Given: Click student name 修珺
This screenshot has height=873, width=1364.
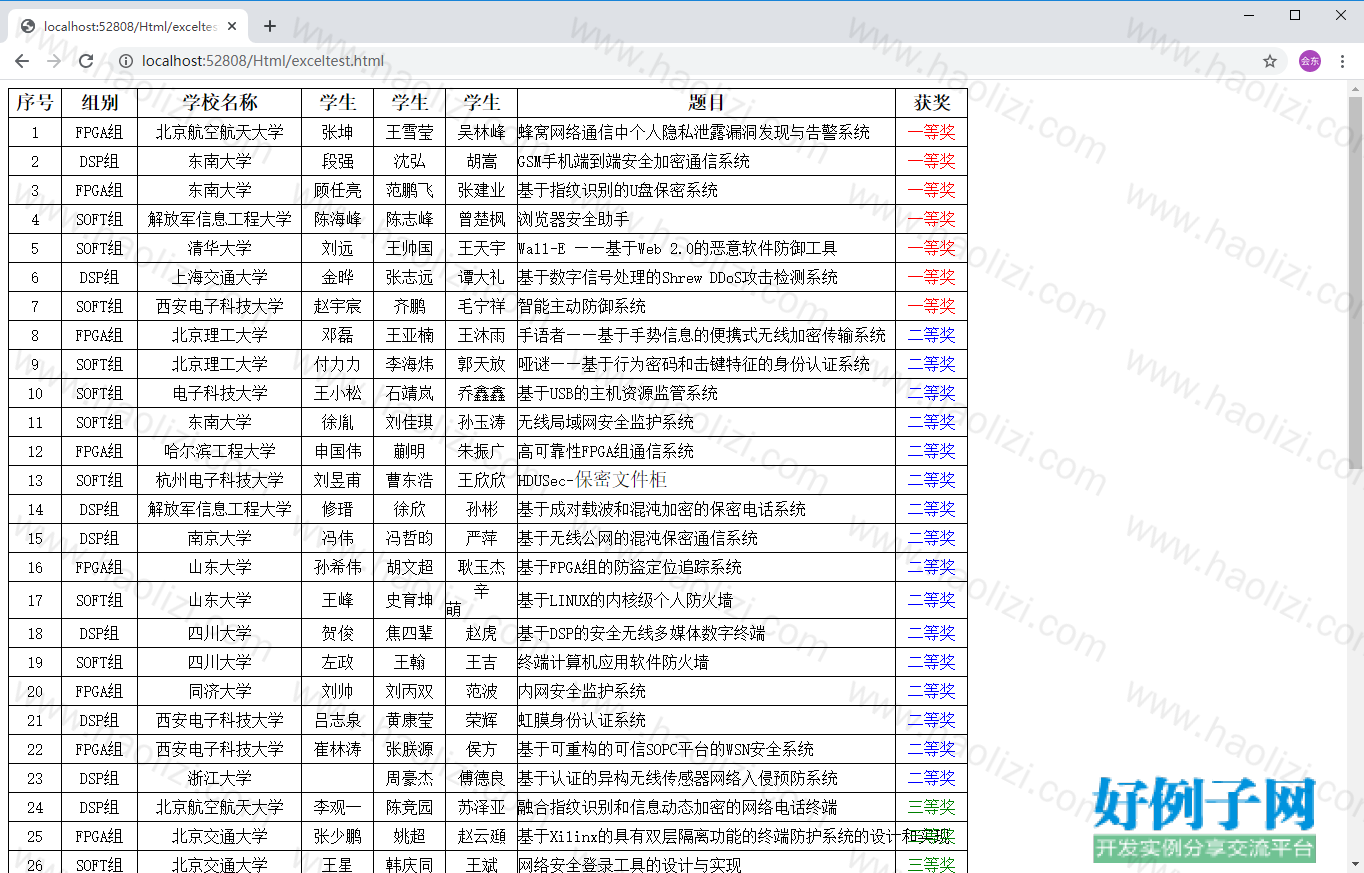Looking at the screenshot, I should (x=338, y=509).
